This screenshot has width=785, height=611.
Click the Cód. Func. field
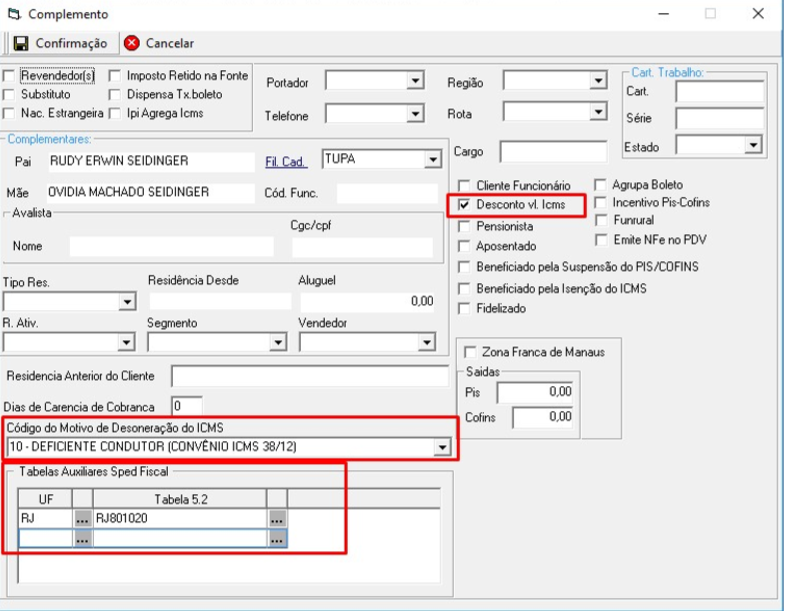(x=387, y=193)
